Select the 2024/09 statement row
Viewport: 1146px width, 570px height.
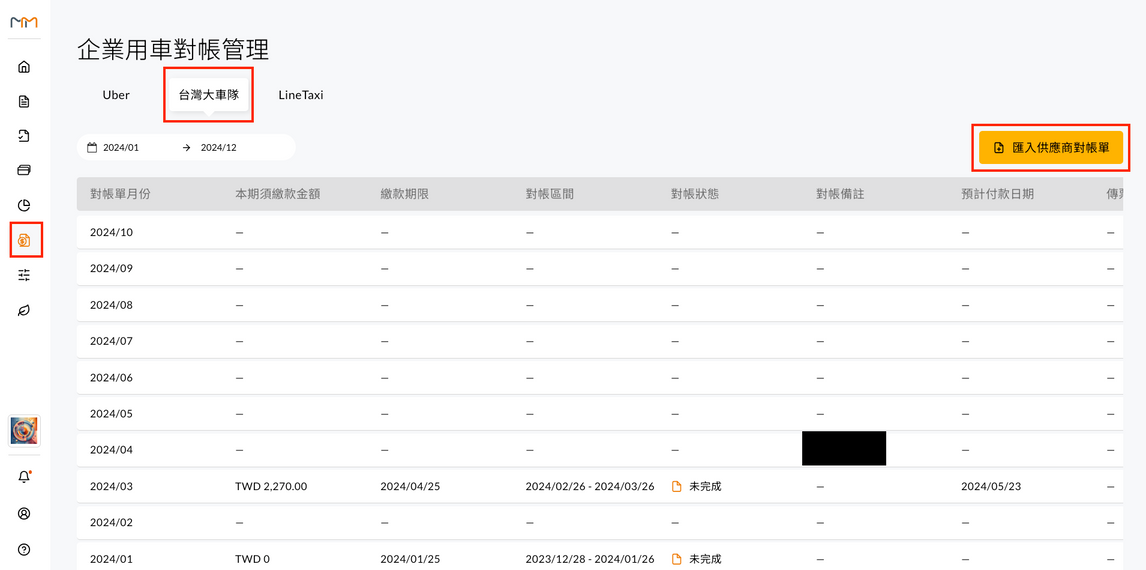[x=599, y=268]
